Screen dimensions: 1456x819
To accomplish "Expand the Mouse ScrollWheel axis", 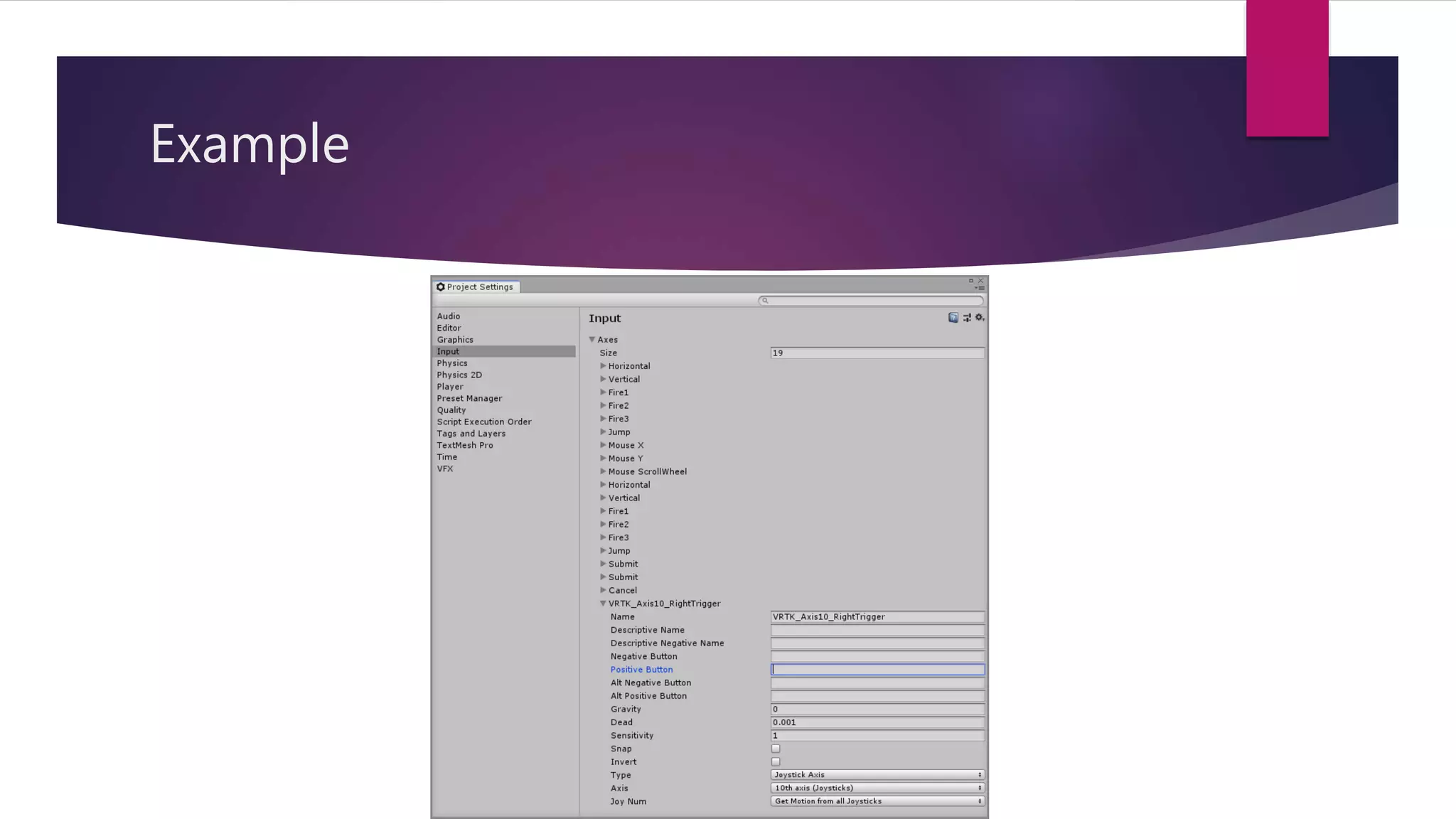I will [603, 471].
